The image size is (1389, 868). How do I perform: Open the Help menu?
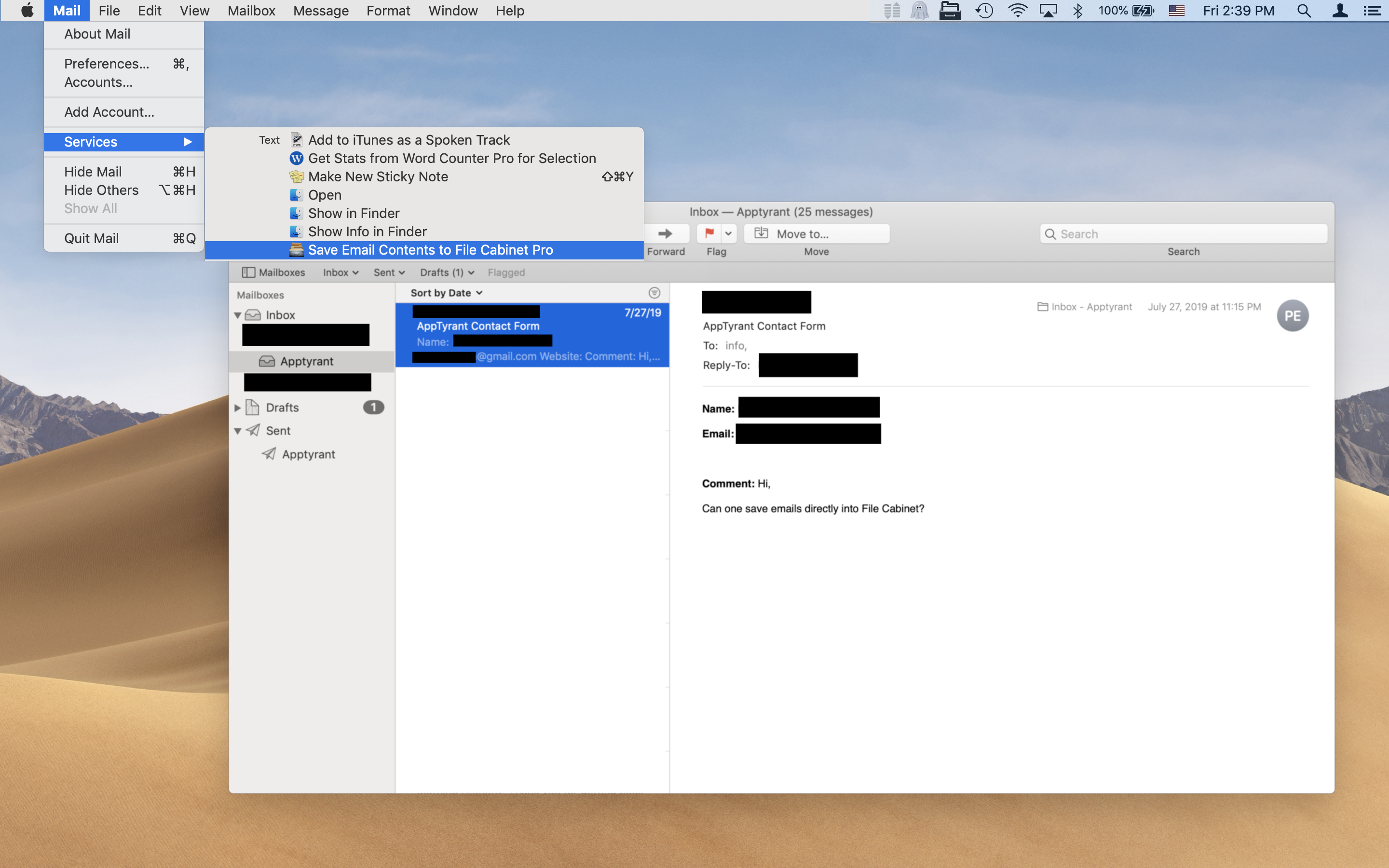click(510, 10)
